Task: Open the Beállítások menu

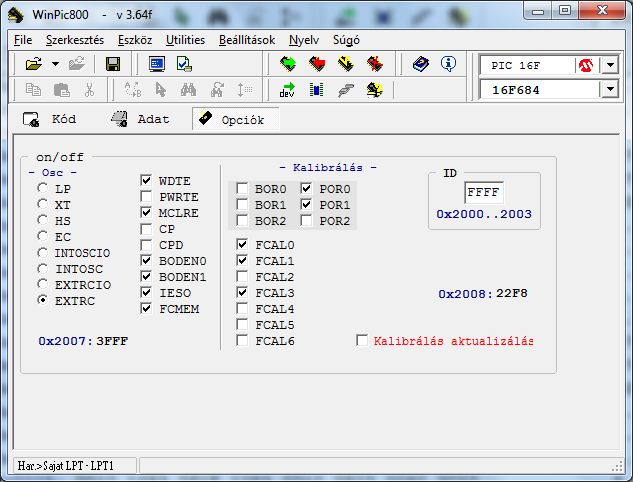Action: tap(247, 40)
